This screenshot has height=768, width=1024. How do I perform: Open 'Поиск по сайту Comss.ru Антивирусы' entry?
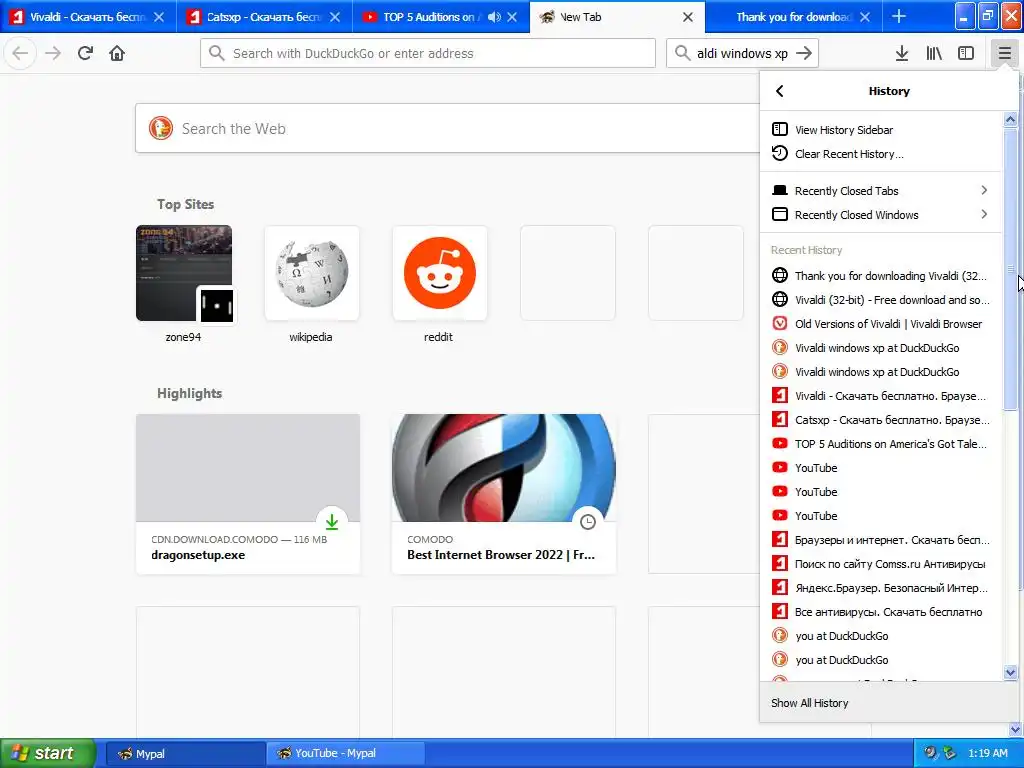880,564
